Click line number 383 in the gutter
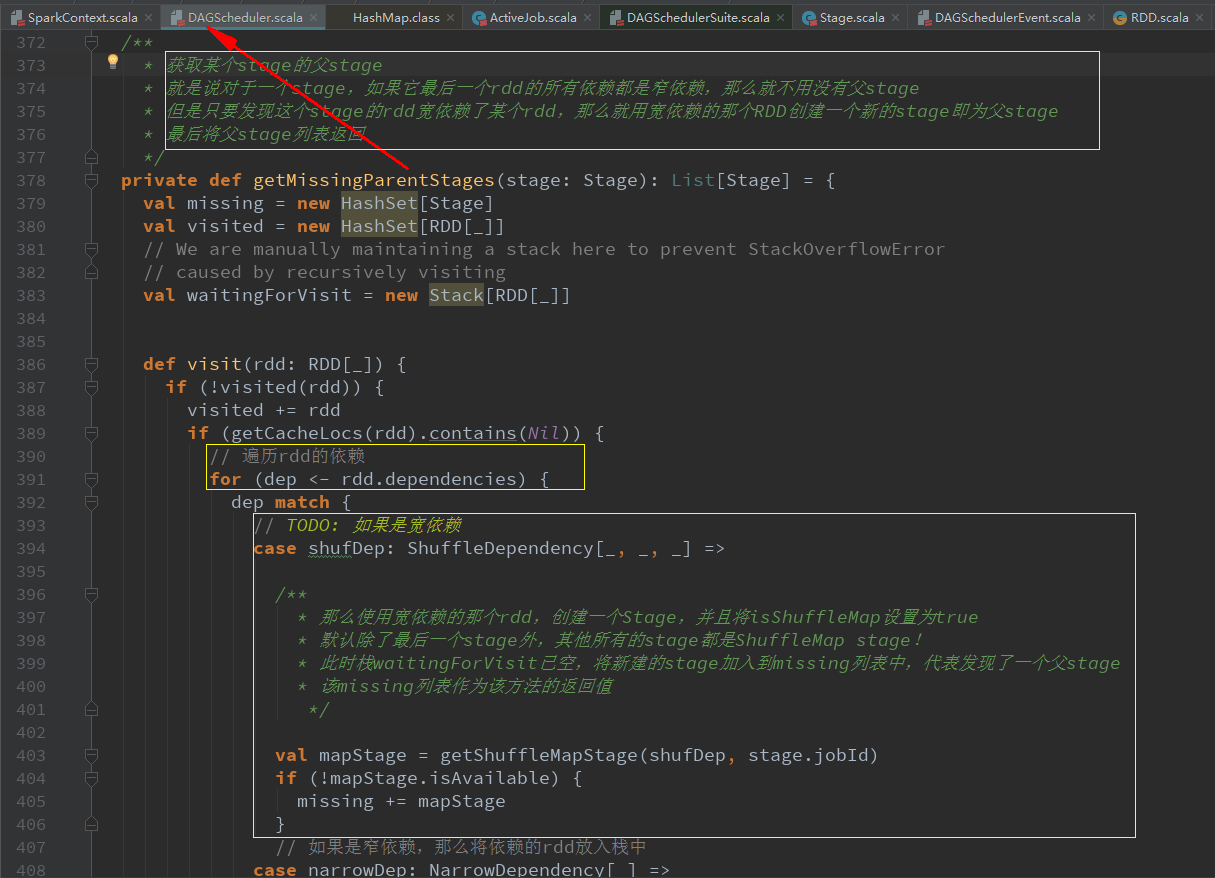This screenshot has height=878, width=1215. pos(31,295)
